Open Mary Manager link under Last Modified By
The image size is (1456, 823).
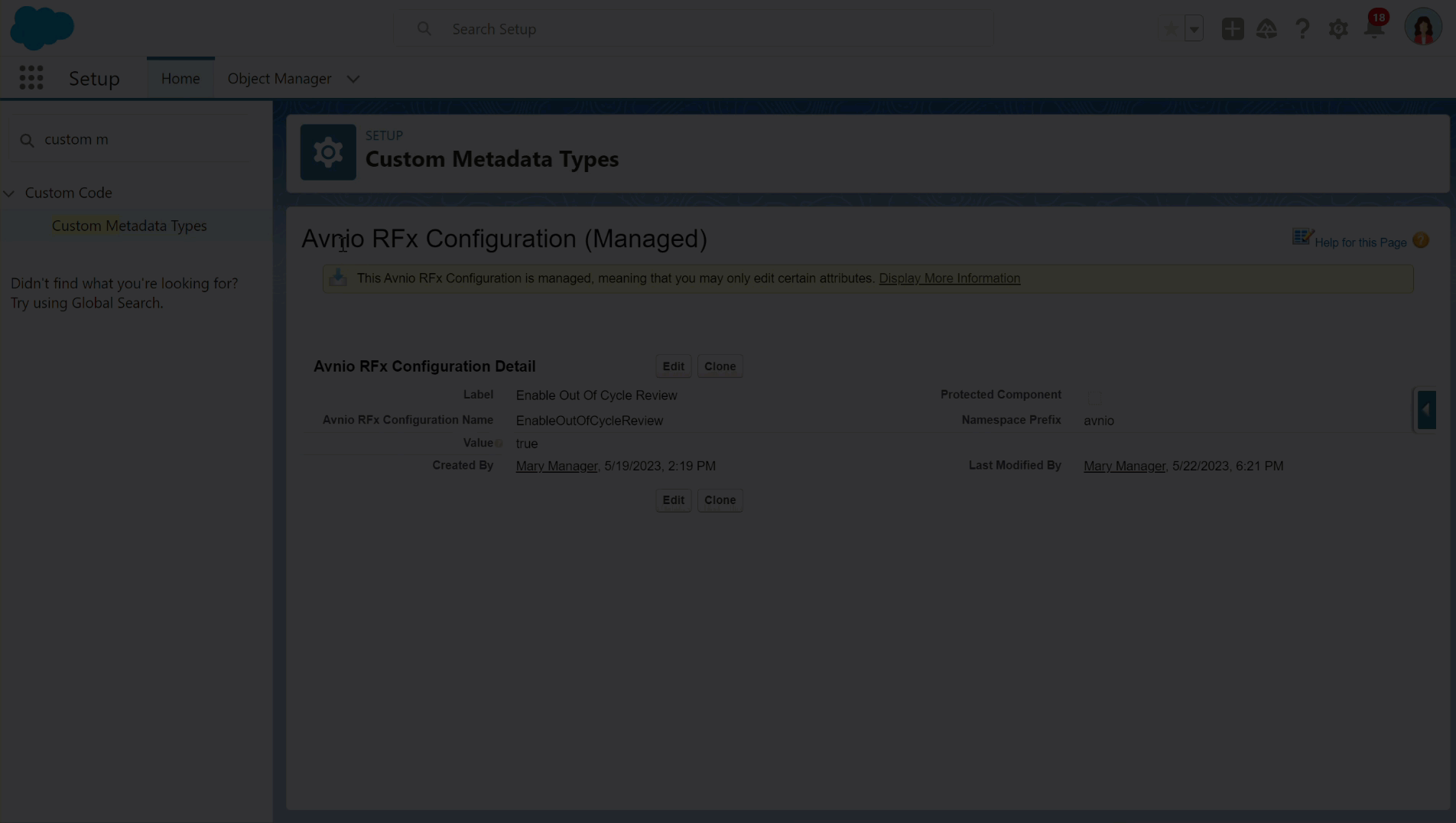coord(1124,466)
